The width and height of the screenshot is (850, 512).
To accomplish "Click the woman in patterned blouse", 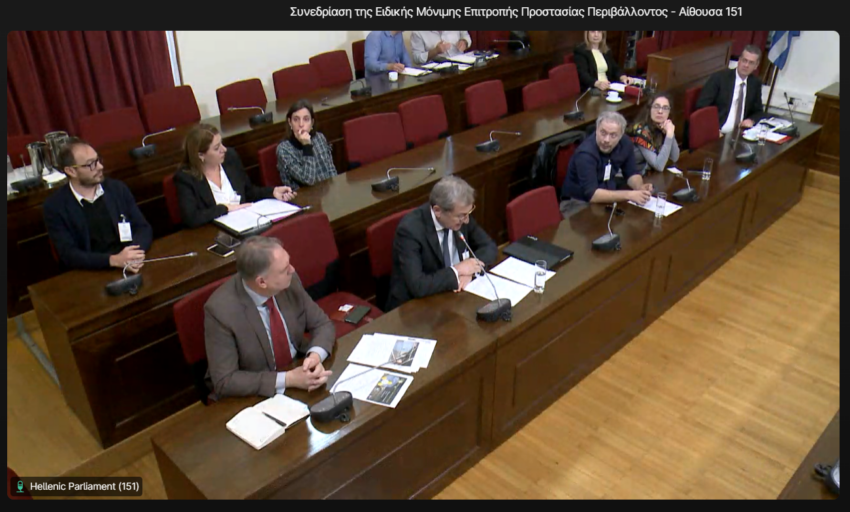I will click(x=304, y=148).
